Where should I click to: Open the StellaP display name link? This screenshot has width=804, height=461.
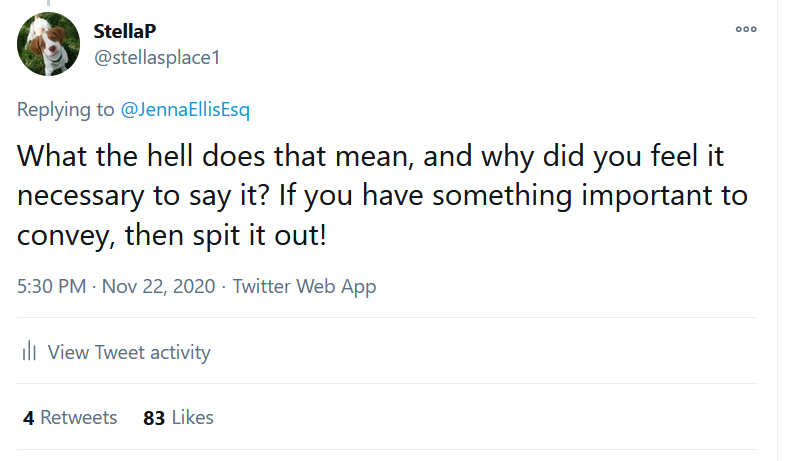(x=125, y=32)
